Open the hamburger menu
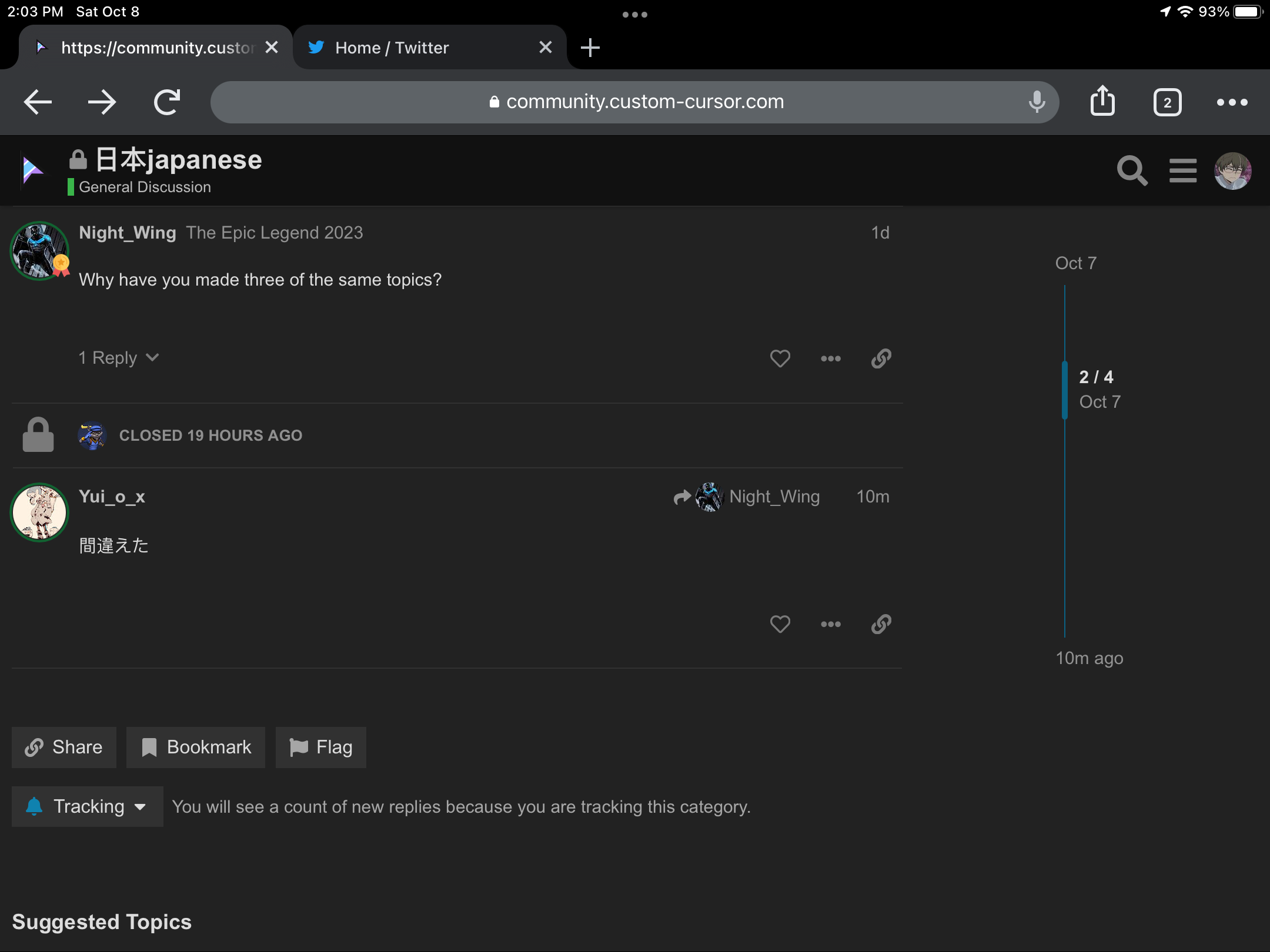 [1183, 170]
